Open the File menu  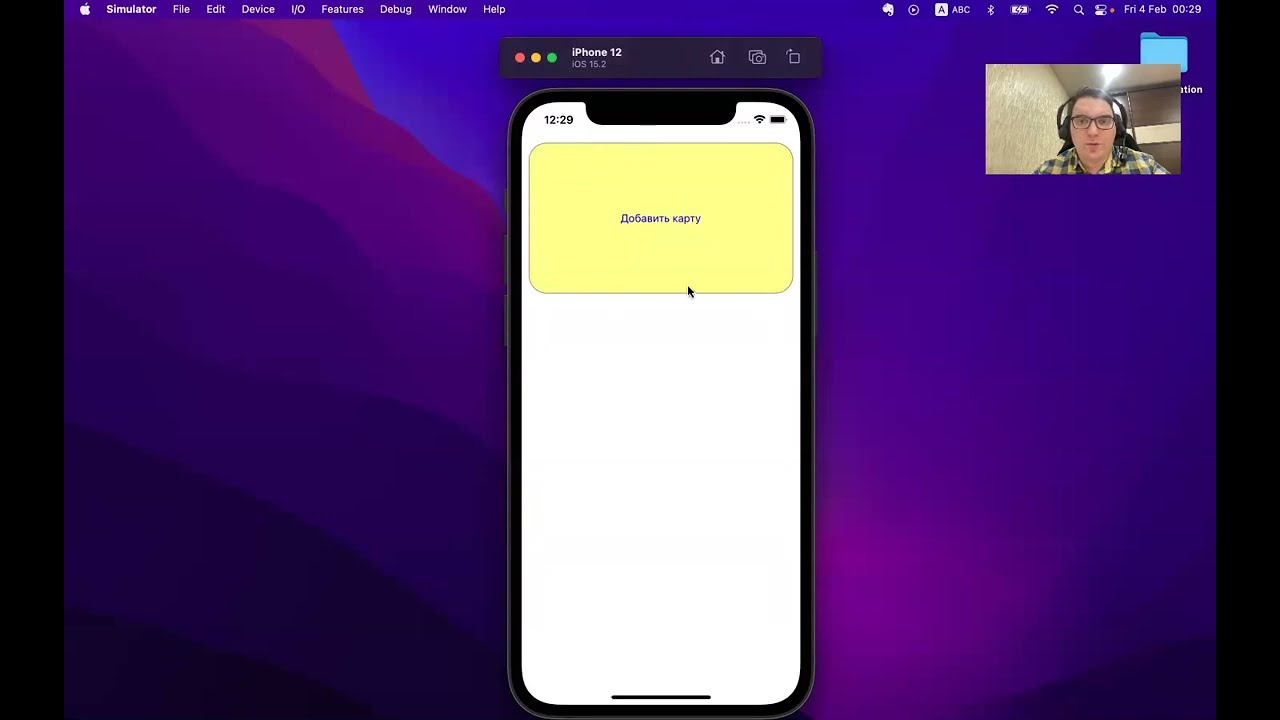point(181,9)
